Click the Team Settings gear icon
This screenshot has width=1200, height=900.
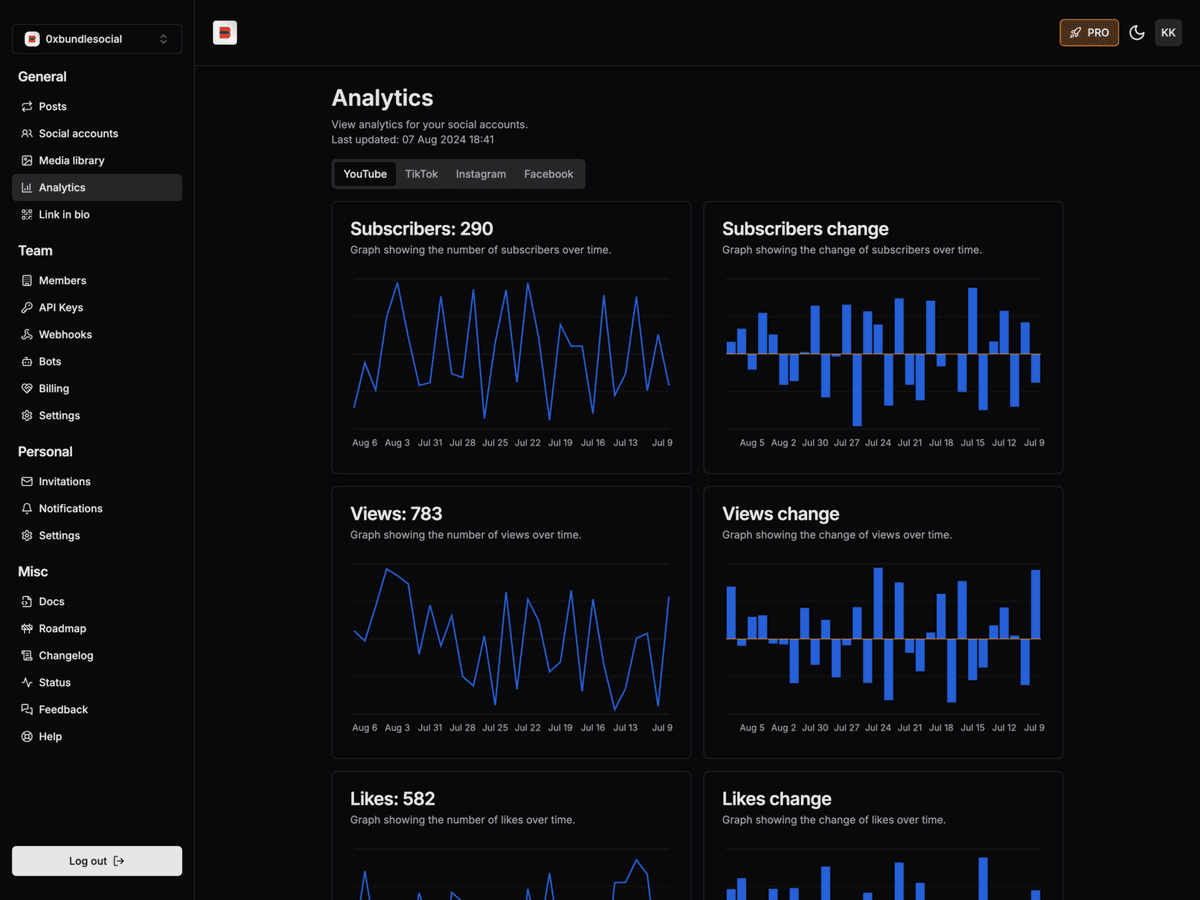click(27, 415)
